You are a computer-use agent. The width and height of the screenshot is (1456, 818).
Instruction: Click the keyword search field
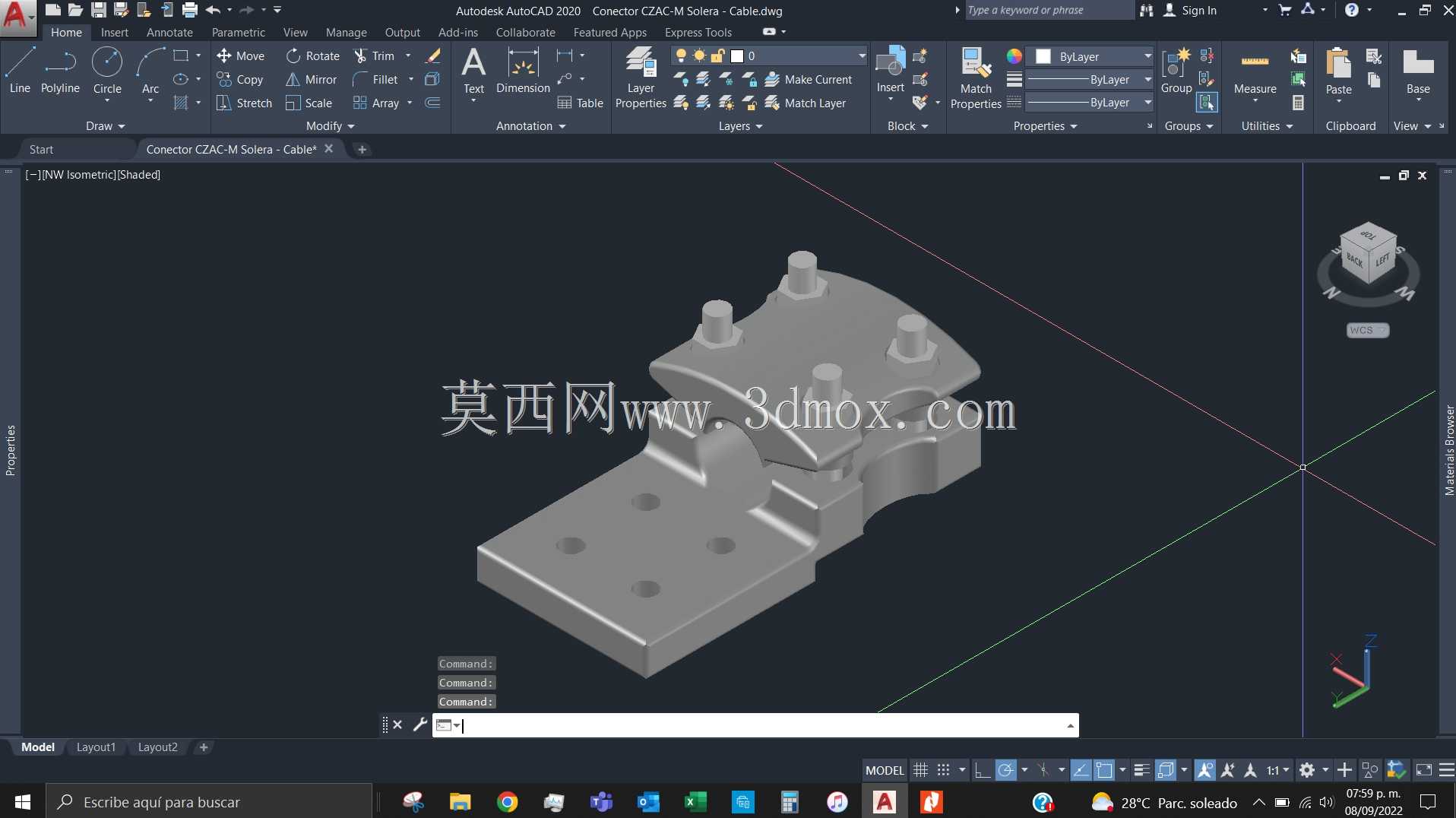[x=1049, y=10]
